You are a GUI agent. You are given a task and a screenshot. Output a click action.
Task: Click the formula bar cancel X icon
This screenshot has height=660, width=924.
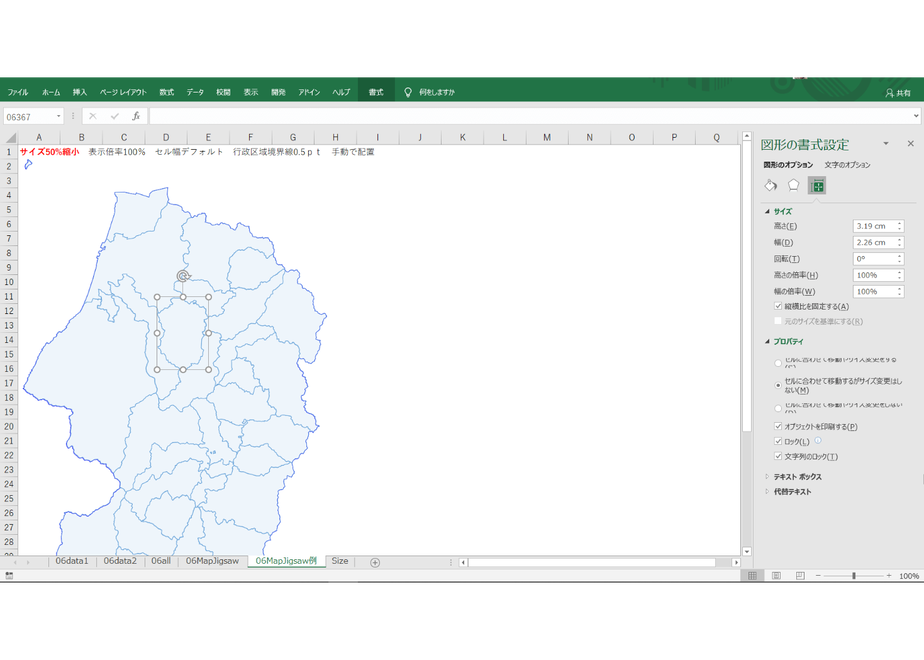click(x=93, y=117)
